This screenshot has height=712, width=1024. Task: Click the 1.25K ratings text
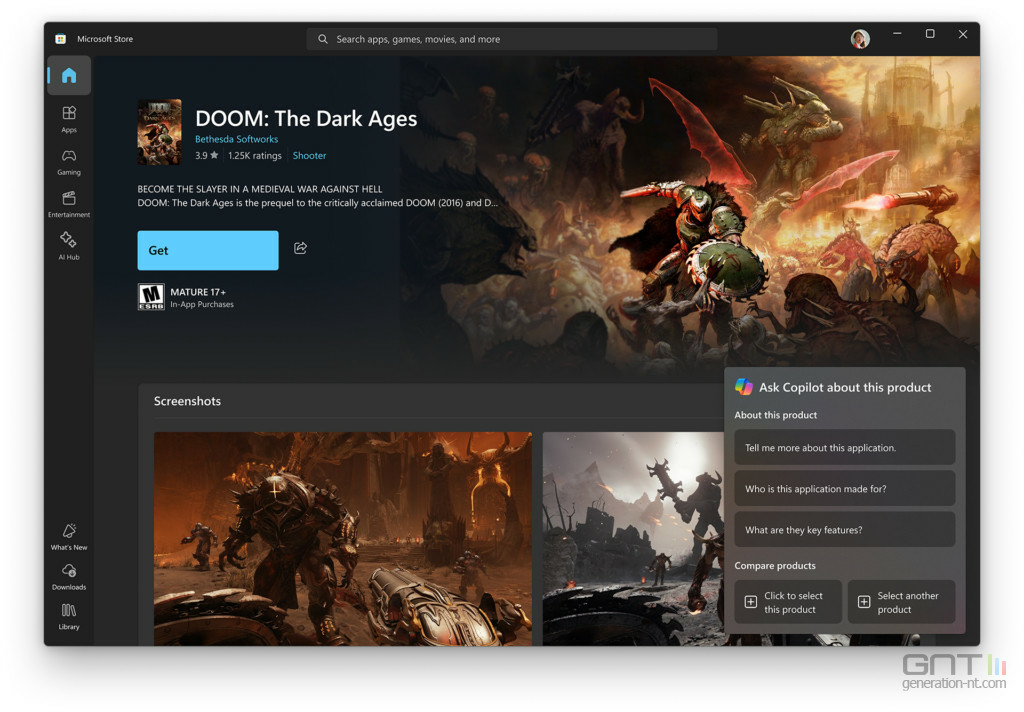[255, 155]
